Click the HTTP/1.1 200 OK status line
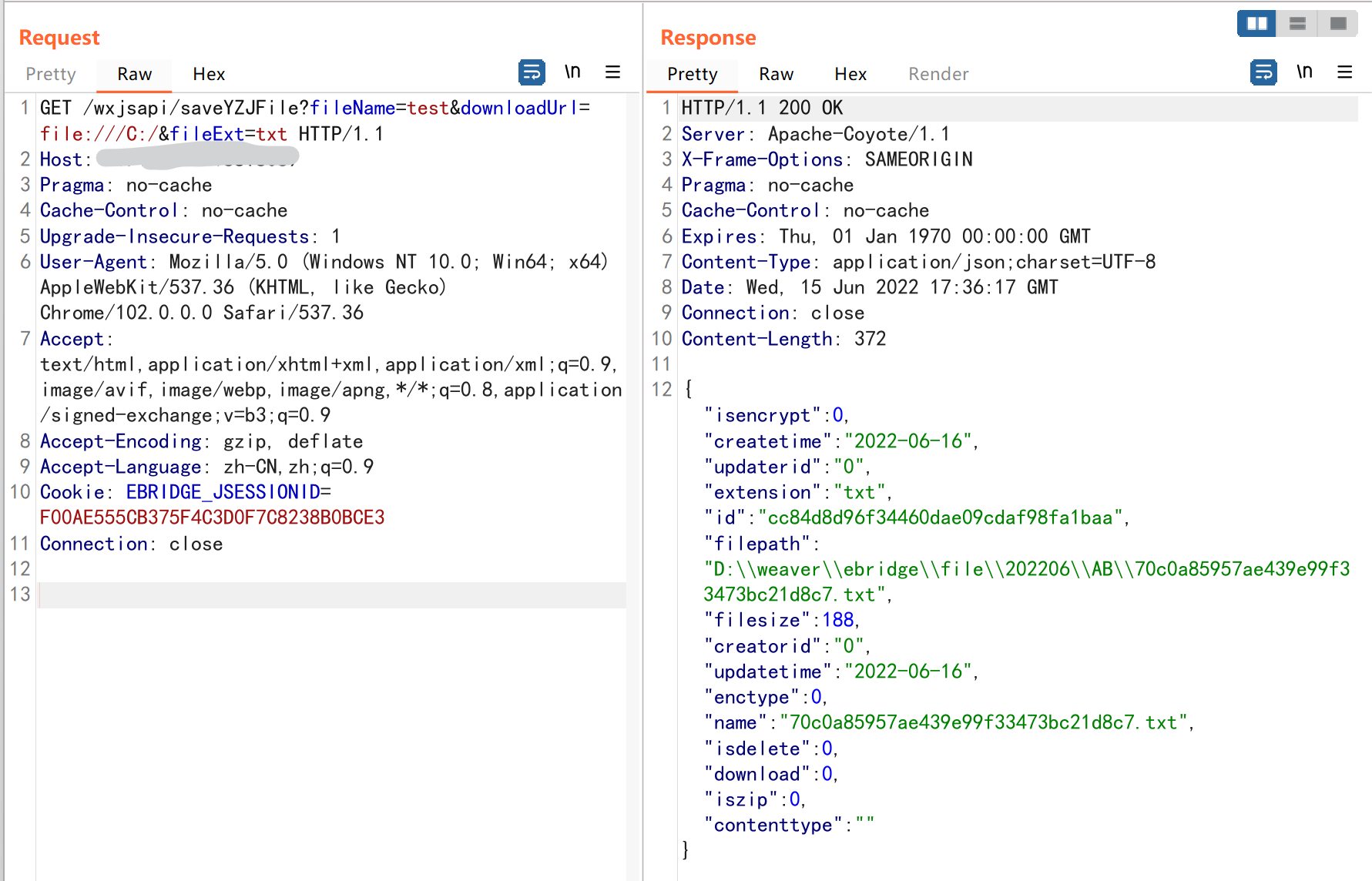Screen dimensions: 1372x881 [762, 108]
